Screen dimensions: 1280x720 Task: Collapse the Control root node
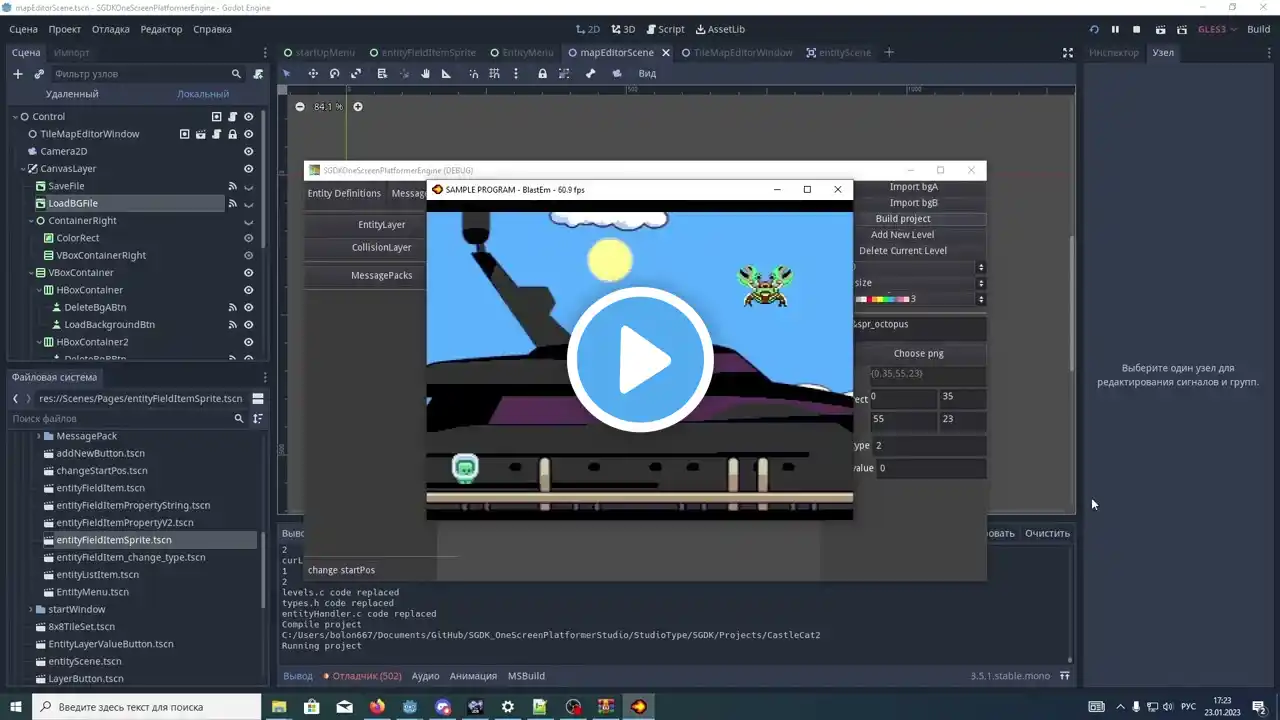click(x=16, y=117)
